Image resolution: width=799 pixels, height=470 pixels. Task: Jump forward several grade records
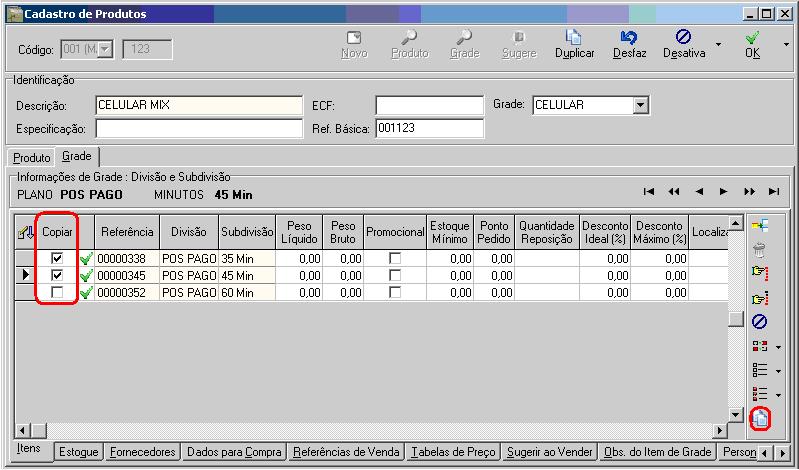[749, 192]
